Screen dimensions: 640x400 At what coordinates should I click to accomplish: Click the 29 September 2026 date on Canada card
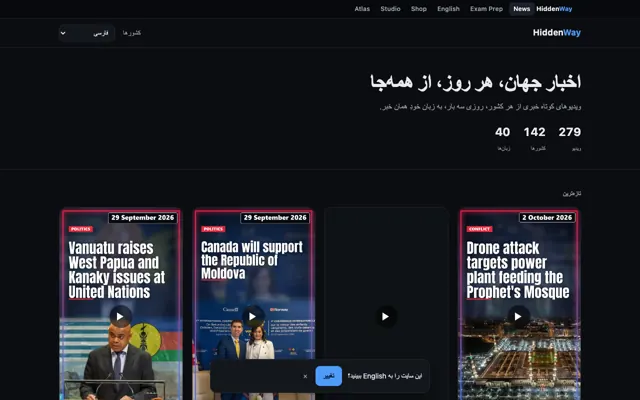click(275, 218)
